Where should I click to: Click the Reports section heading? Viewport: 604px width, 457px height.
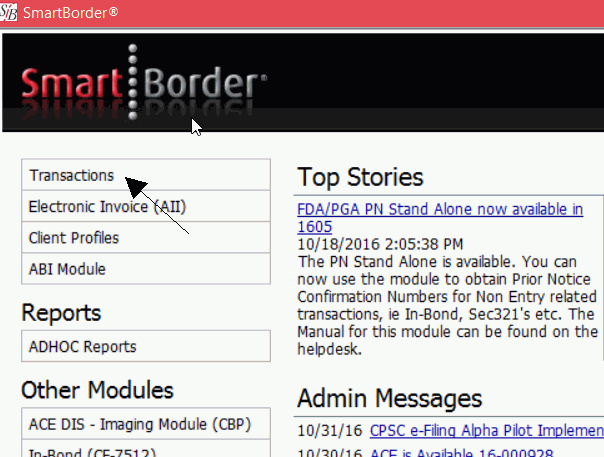(61, 313)
